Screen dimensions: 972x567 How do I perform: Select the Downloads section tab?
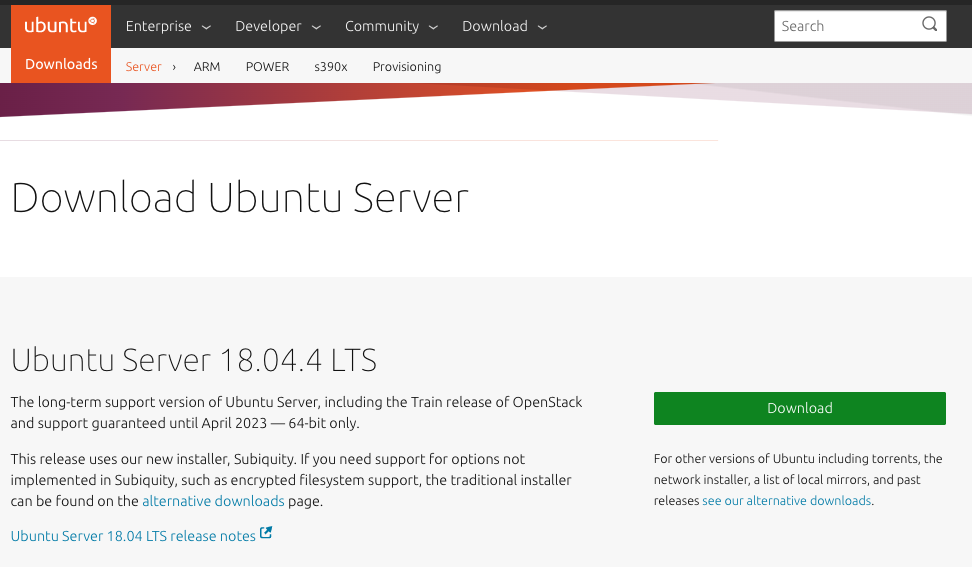61,64
